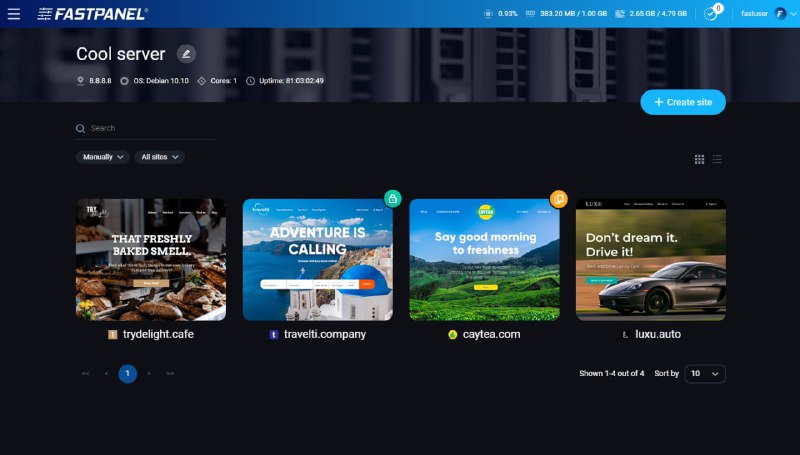800x455 pixels.
Task: Open the items-per-page dropdown showing 10
Action: pos(705,373)
